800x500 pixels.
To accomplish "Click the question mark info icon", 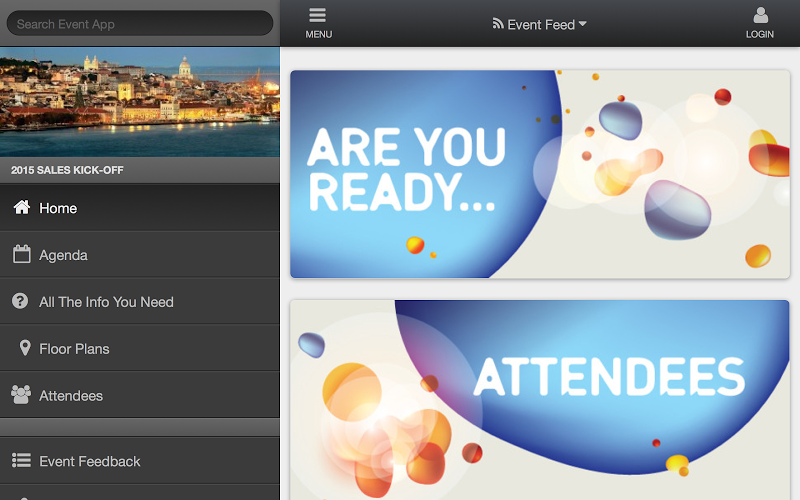I will coord(20,301).
